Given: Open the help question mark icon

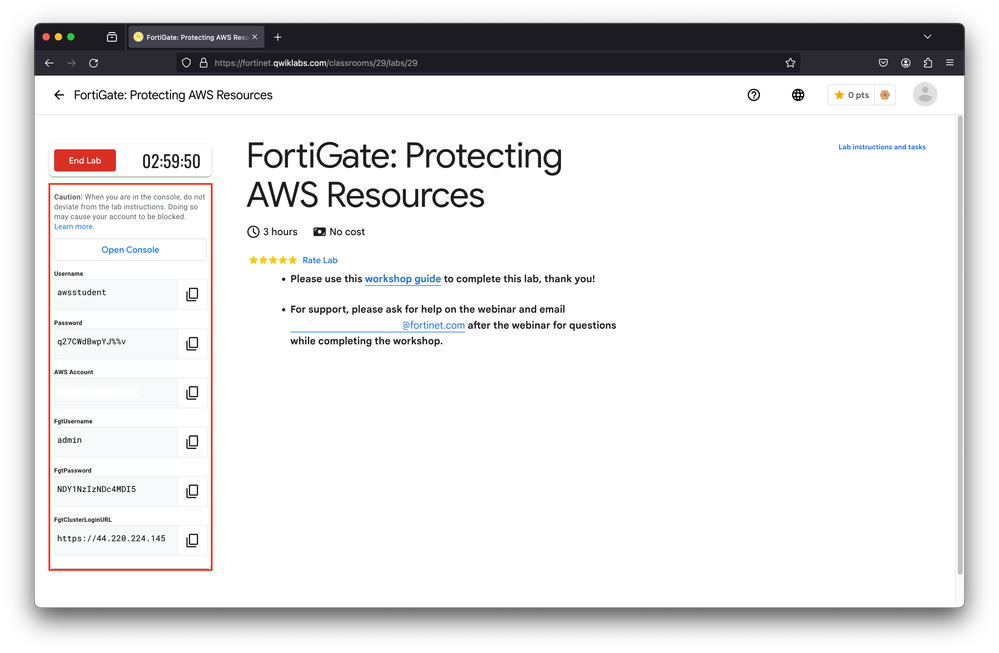Looking at the screenshot, I should click(x=754, y=95).
